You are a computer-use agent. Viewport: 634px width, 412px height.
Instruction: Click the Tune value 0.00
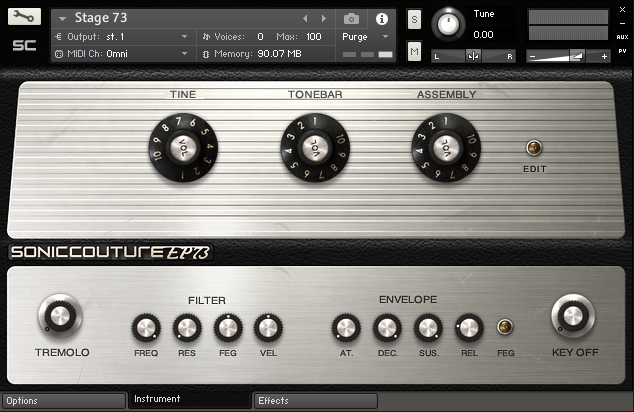[x=483, y=34]
